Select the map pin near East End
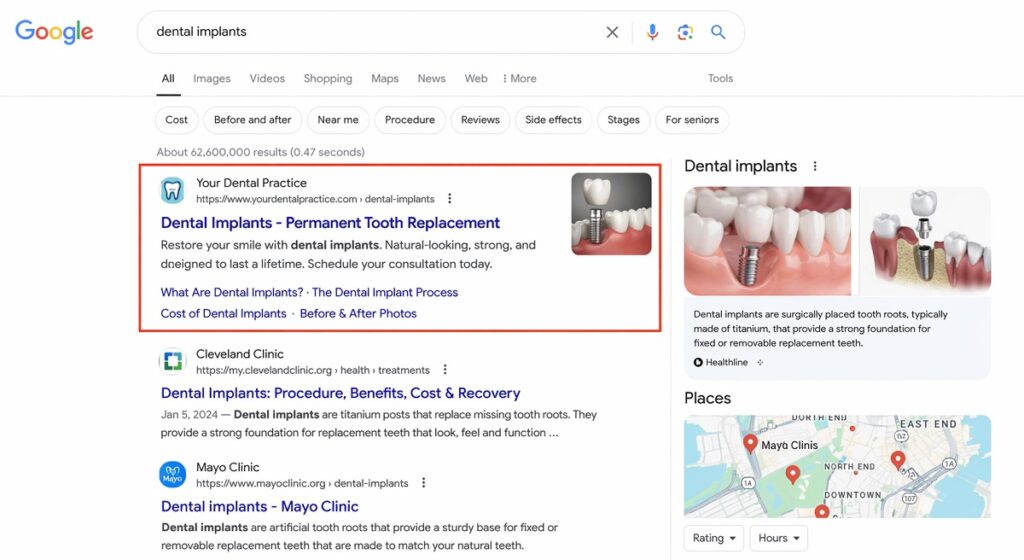Screen dimensions: 1024x560 point(898,459)
